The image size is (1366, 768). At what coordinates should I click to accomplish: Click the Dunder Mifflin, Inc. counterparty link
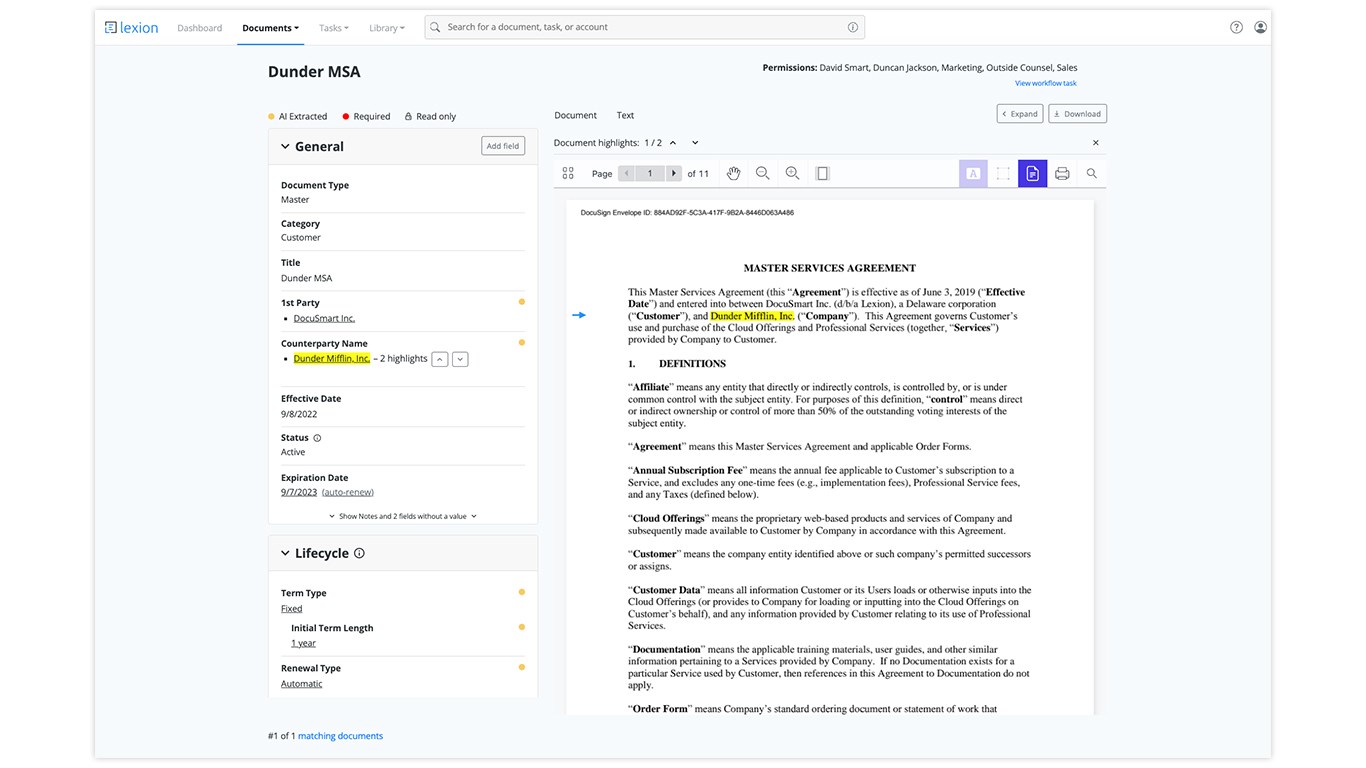click(x=332, y=358)
